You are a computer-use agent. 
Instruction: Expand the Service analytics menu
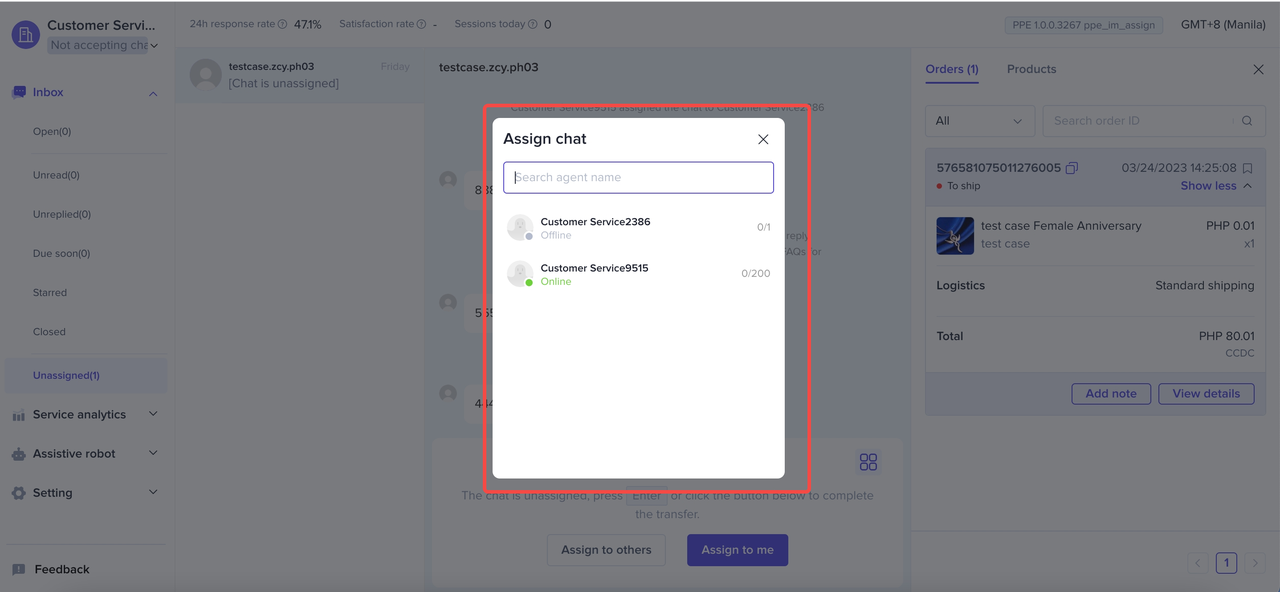click(x=85, y=414)
